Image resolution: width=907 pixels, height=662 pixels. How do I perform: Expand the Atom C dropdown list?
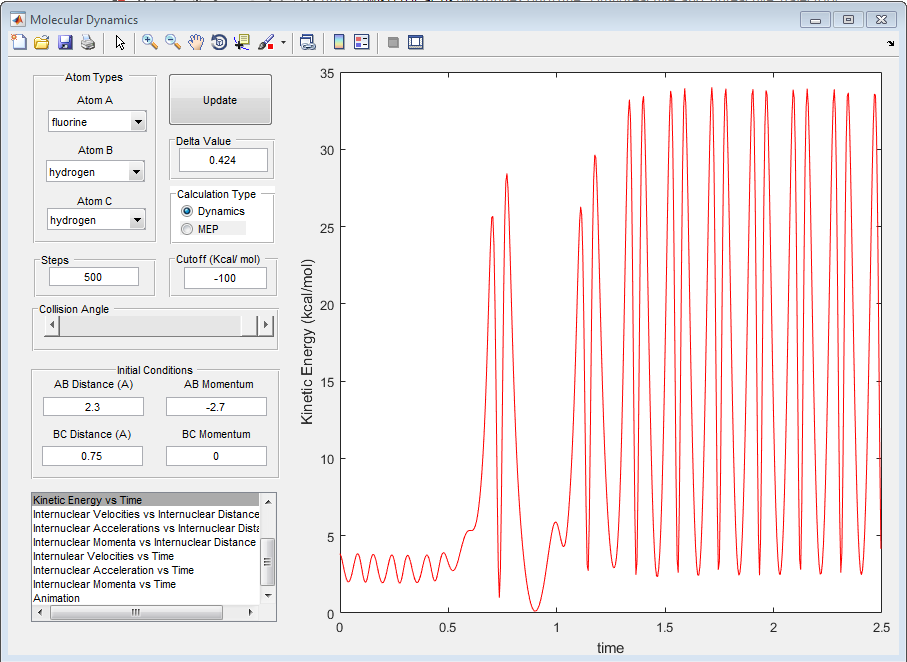(x=138, y=220)
